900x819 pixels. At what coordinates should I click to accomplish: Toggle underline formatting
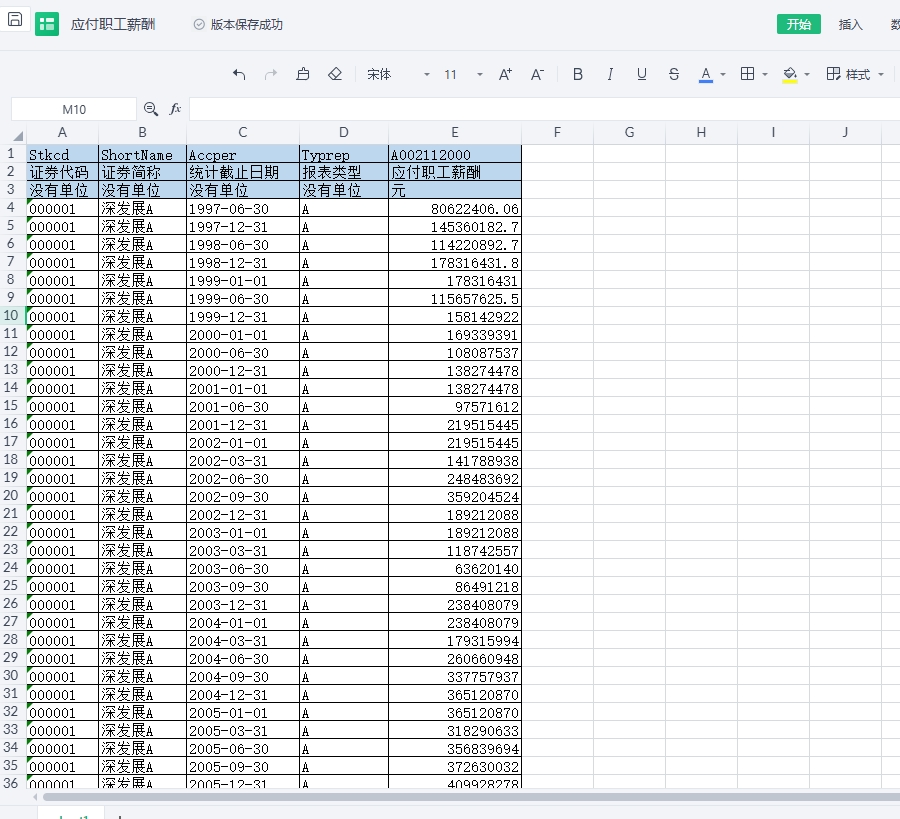point(642,75)
